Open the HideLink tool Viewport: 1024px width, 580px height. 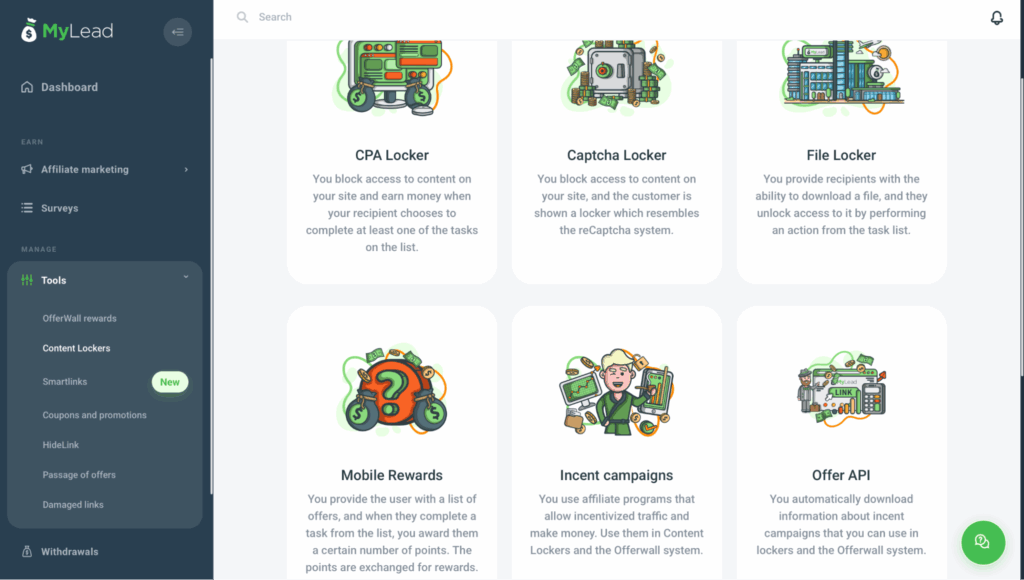(61, 445)
